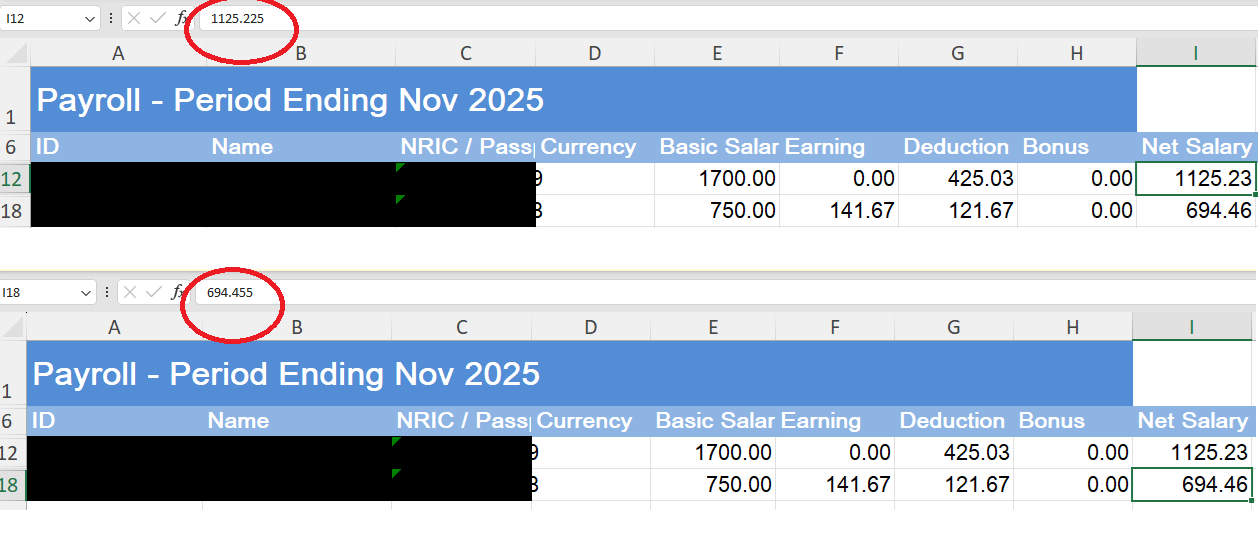Image resolution: width=1258 pixels, height=537 pixels.
Task: Click the Net Salary header in upper sheet
Action: [x=1196, y=147]
